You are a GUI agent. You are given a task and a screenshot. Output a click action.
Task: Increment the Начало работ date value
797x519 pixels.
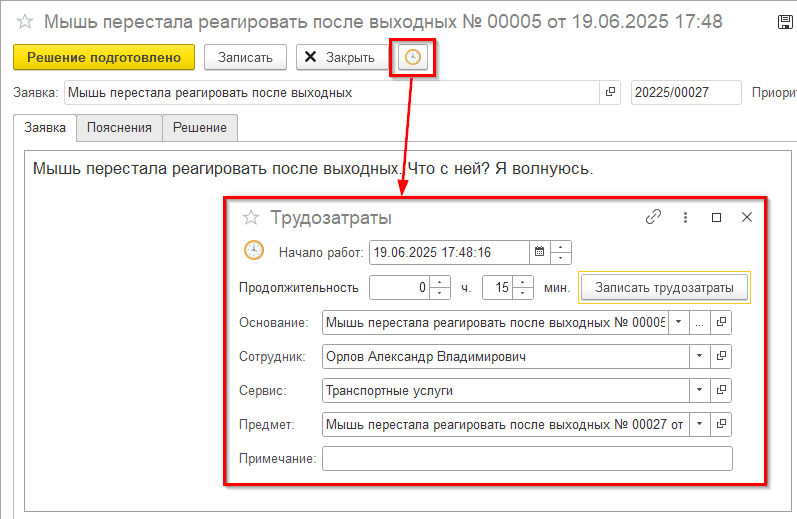[561, 247]
